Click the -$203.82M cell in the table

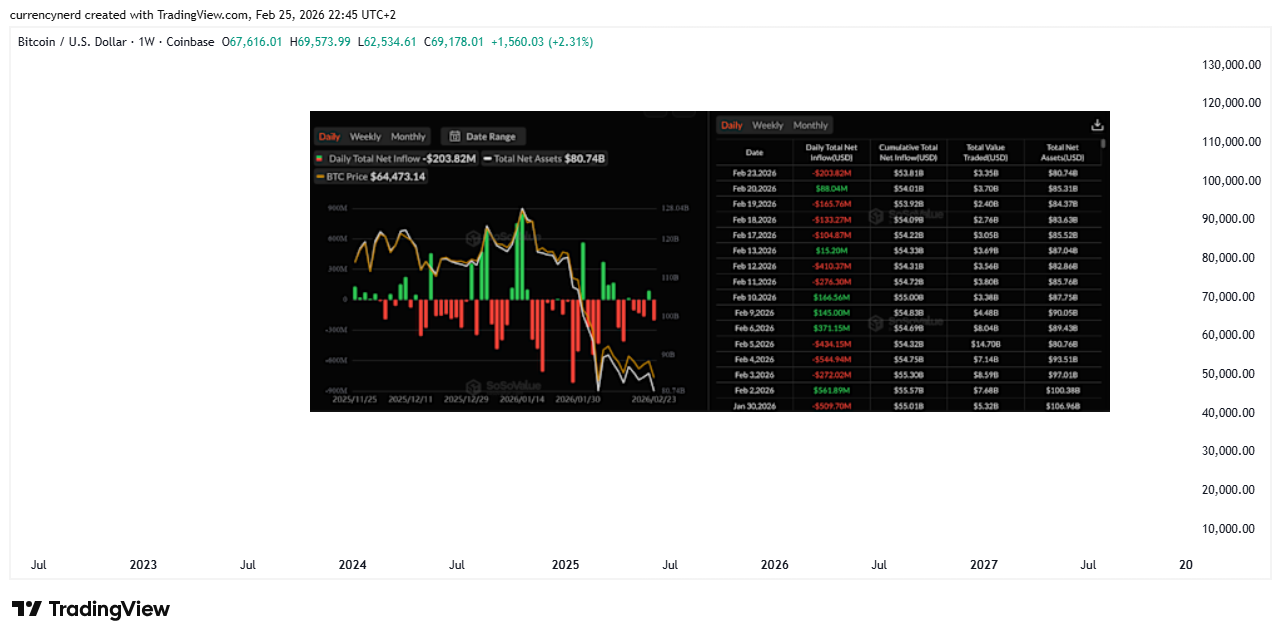click(831, 173)
